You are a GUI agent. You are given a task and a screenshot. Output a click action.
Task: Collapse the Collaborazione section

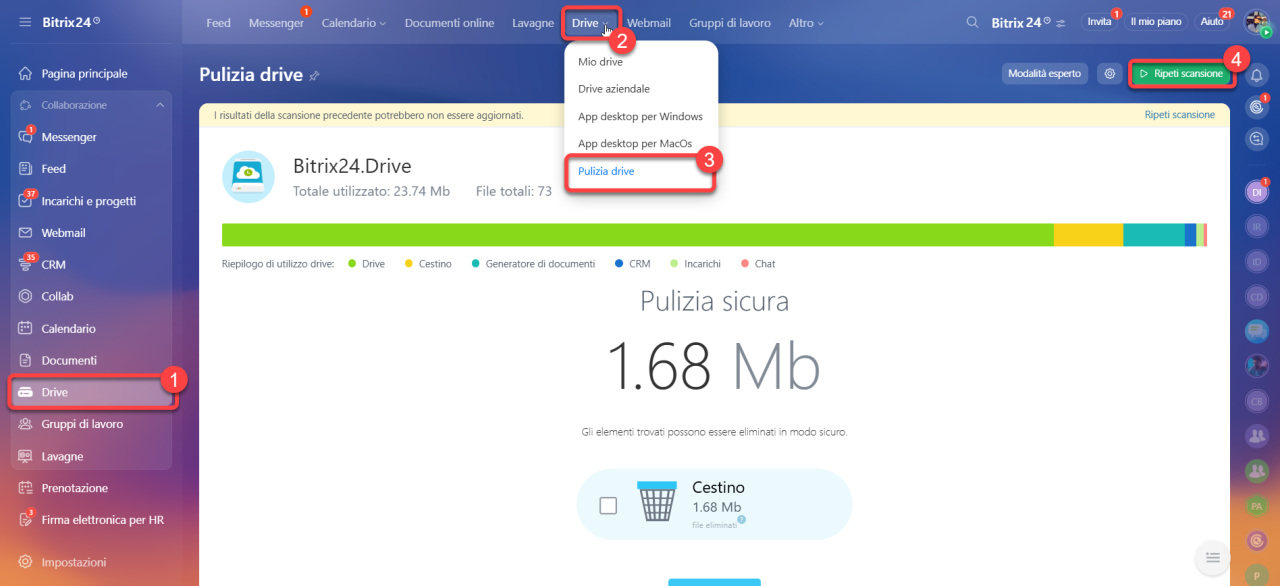(160, 105)
